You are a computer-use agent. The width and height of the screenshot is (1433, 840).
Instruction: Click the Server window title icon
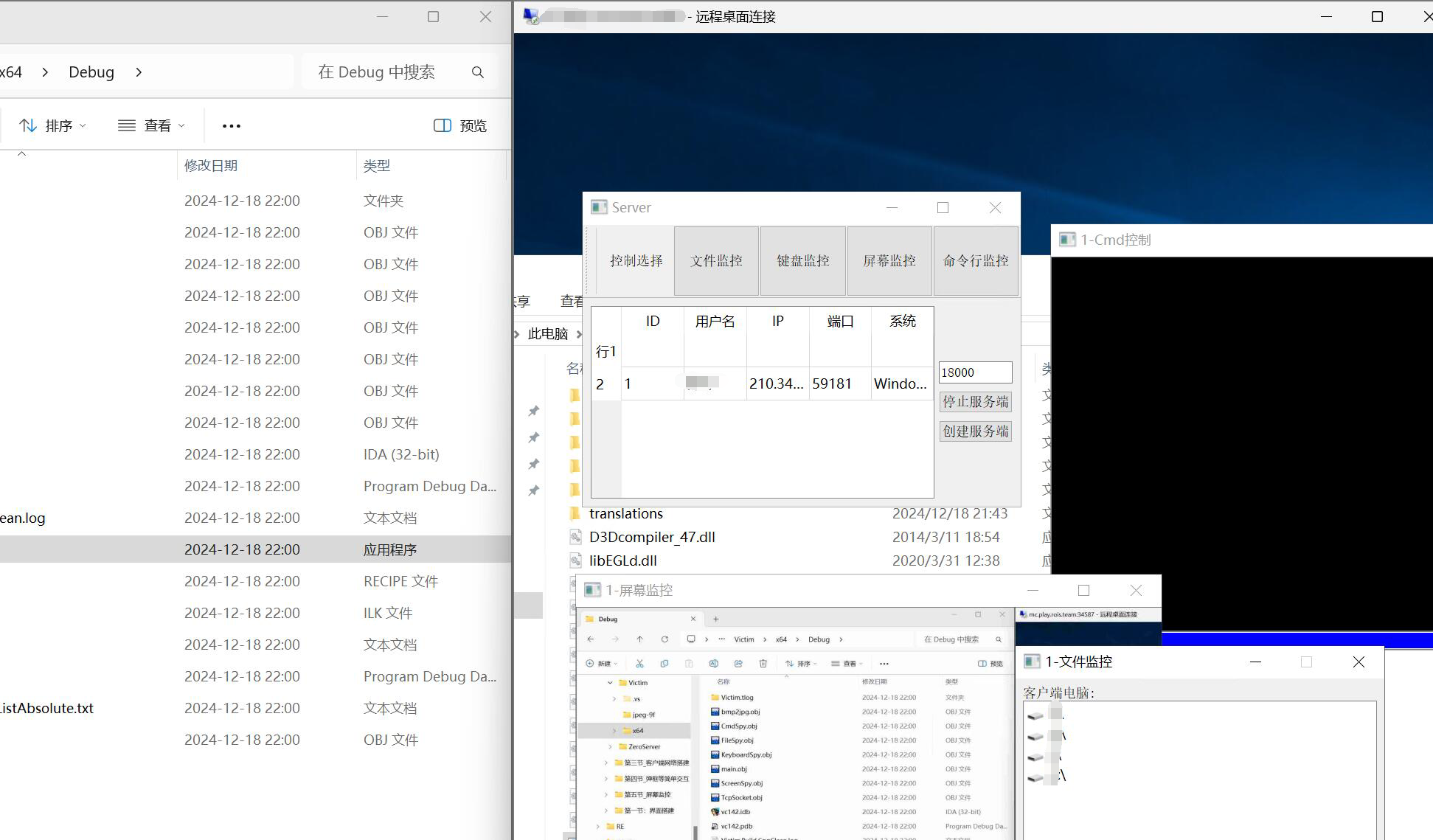pyautogui.click(x=599, y=208)
